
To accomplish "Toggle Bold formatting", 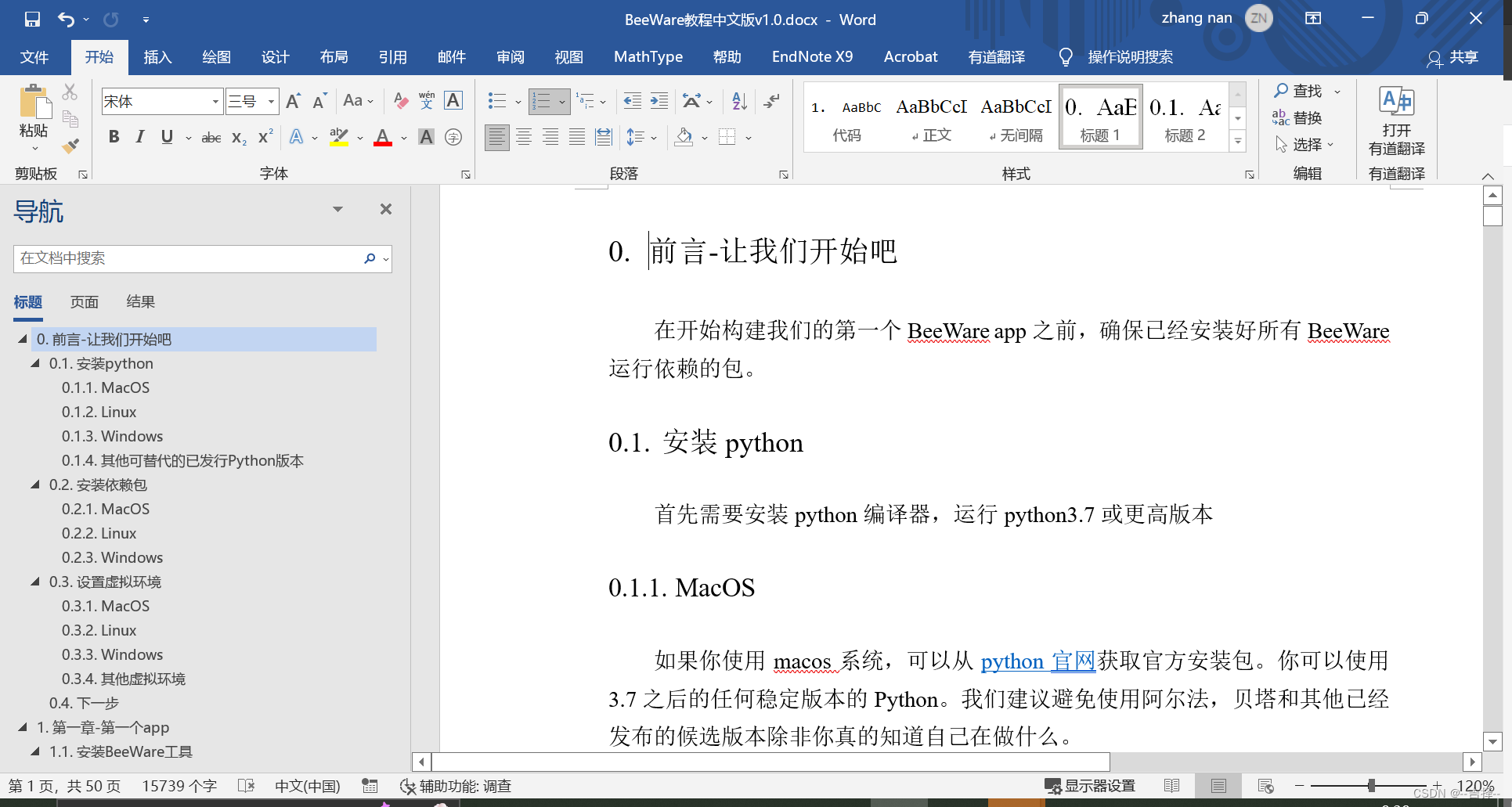I will click(x=114, y=138).
